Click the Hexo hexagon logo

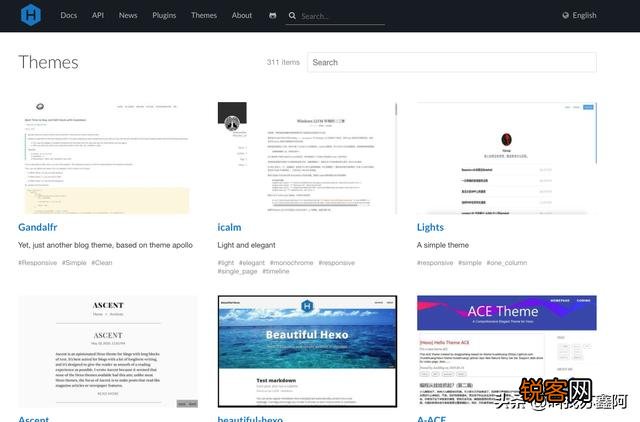(31, 15)
